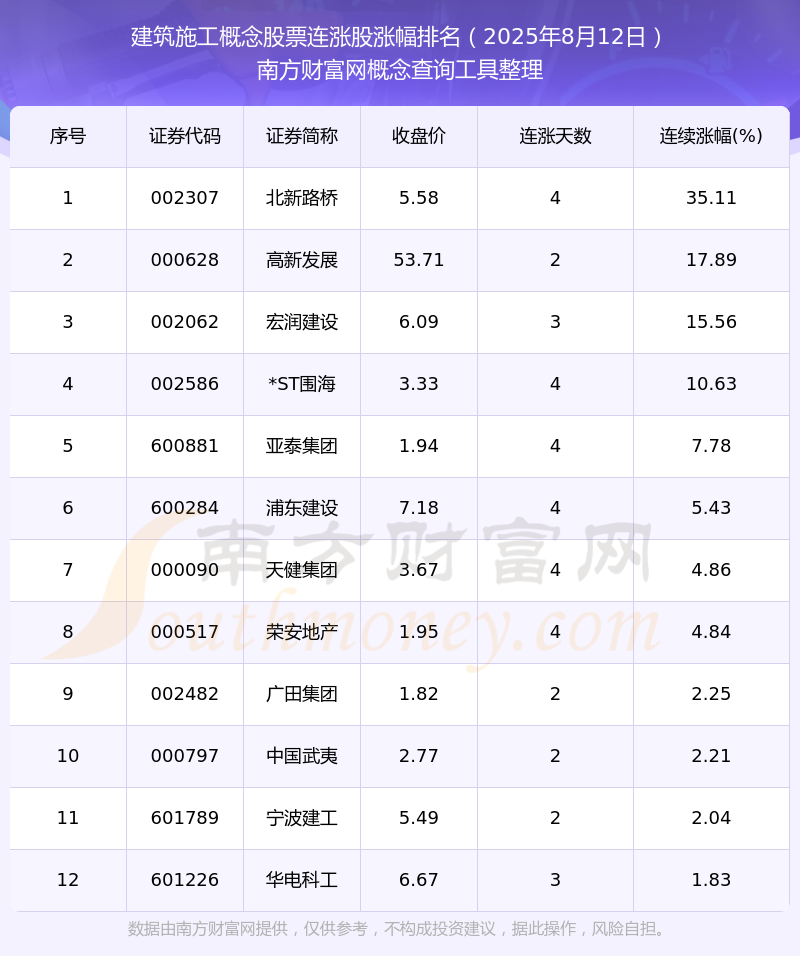Click the 序号 column header
The image size is (800, 956).
[68, 136]
